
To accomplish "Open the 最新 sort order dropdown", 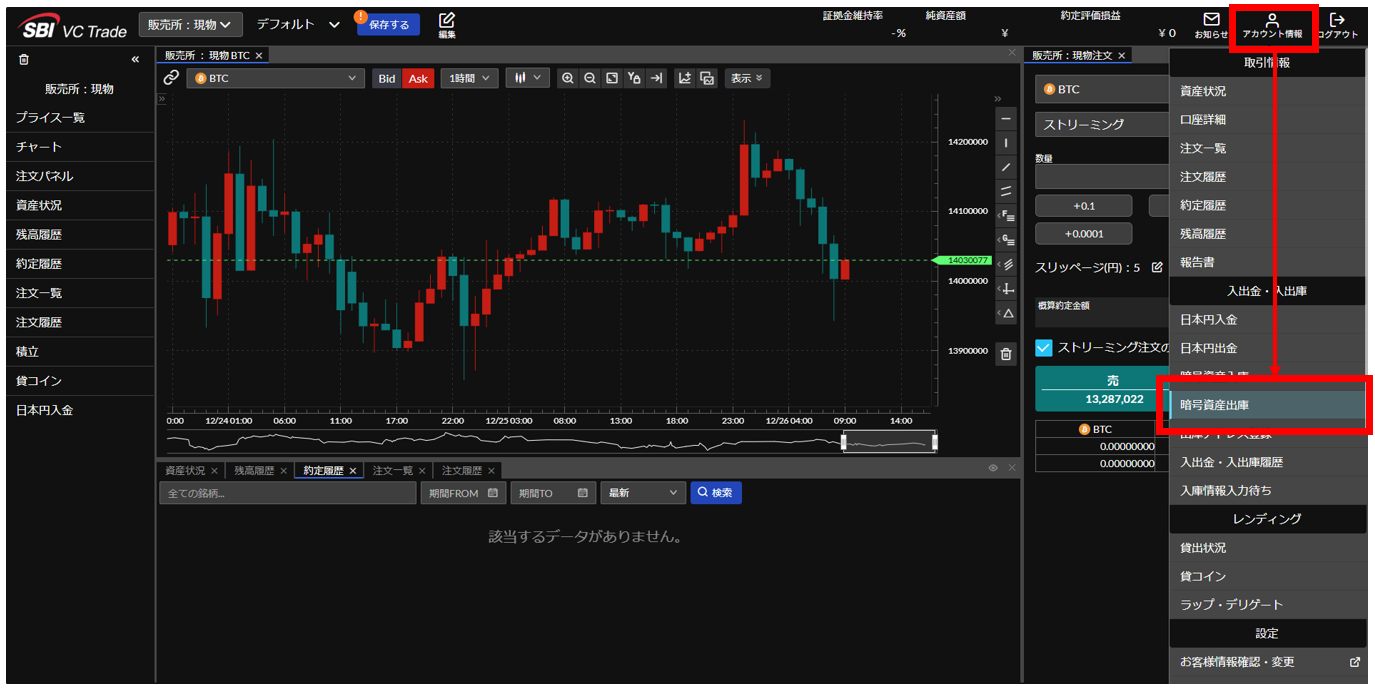I will (x=642, y=493).
